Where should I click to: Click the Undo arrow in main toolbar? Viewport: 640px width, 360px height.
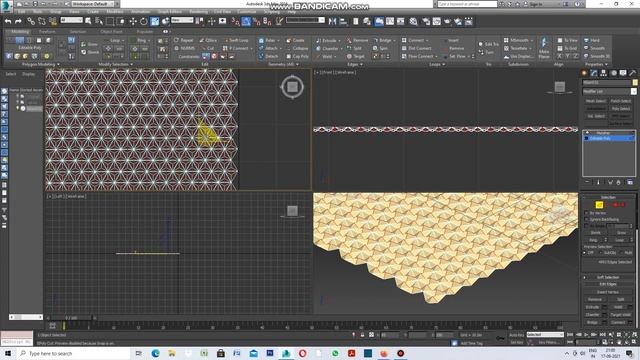click(x=8, y=21)
